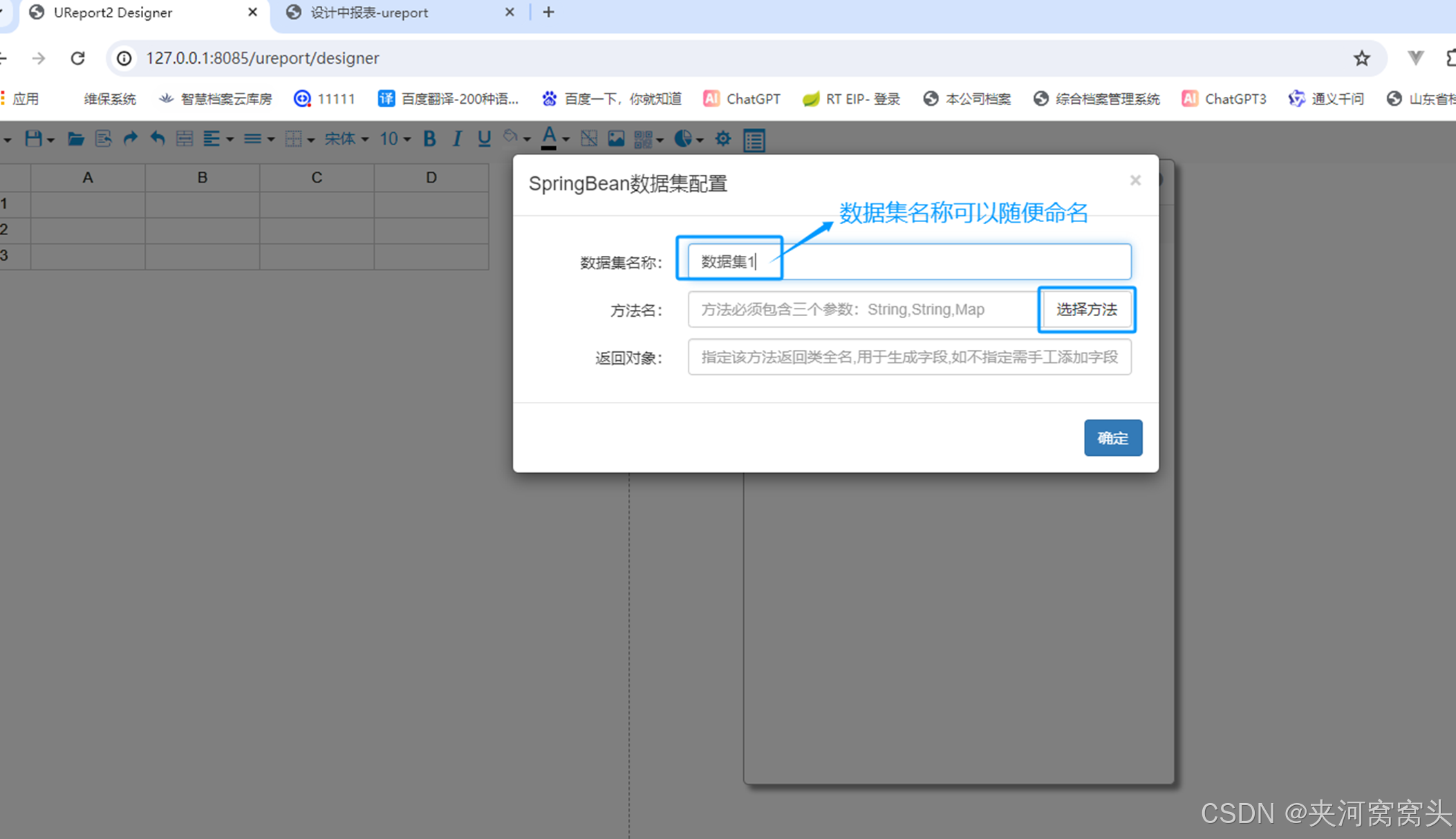Click the import report file icon
The width and height of the screenshot is (1456, 839).
click(x=103, y=139)
